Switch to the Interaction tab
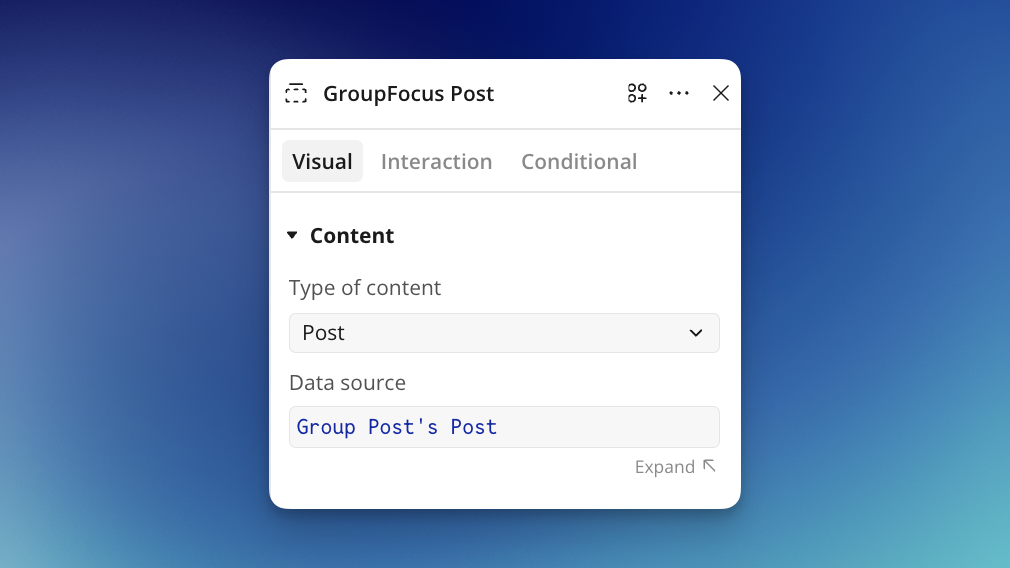Viewport: 1010px width, 568px height. point(437,161)
